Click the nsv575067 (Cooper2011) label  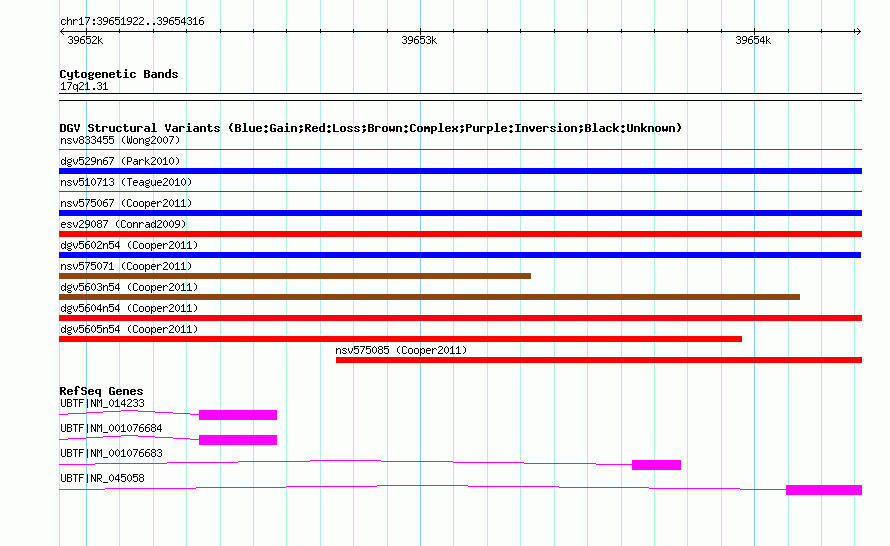pos(126,203)
